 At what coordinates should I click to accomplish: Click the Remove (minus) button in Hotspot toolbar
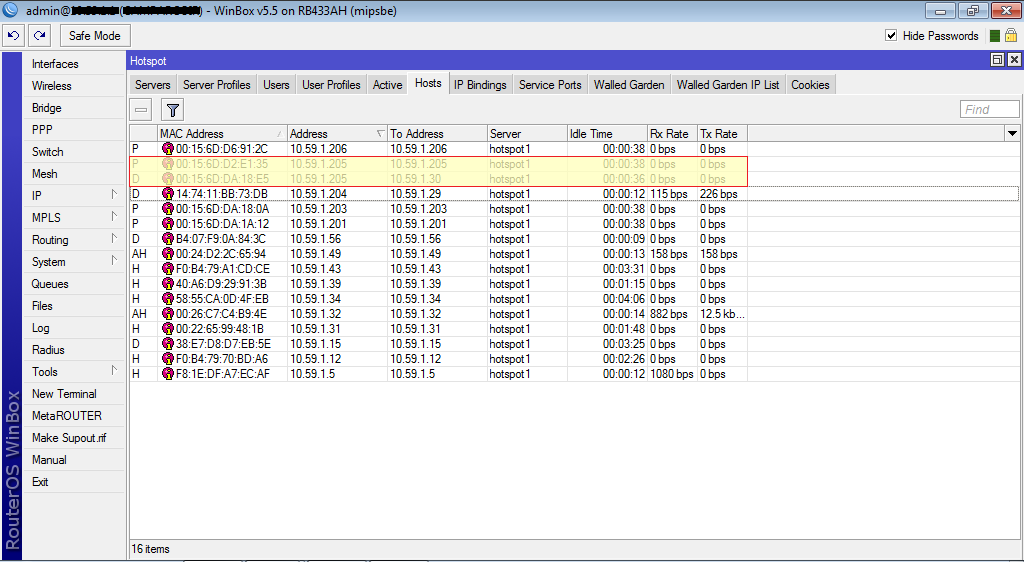coord(141,110)
